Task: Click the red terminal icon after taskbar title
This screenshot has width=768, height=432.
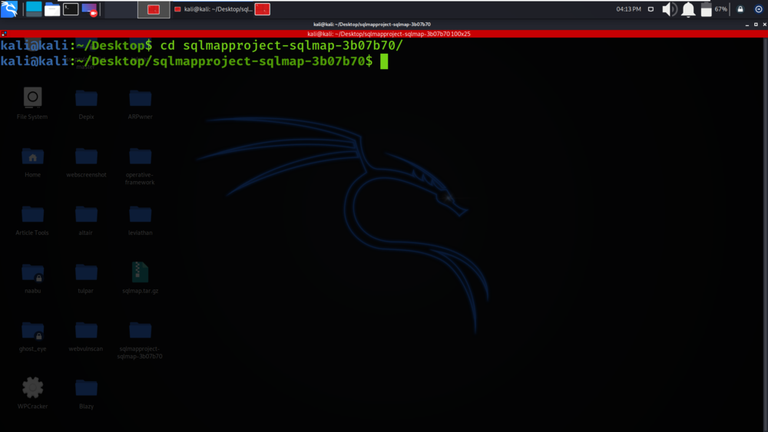Action: (263, 9)
